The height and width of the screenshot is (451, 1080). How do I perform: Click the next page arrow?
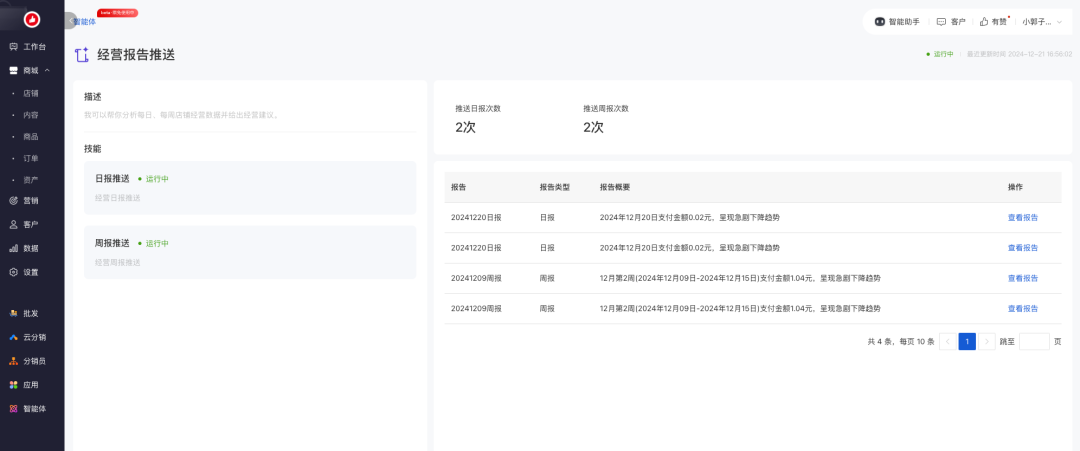click(987, 342)
